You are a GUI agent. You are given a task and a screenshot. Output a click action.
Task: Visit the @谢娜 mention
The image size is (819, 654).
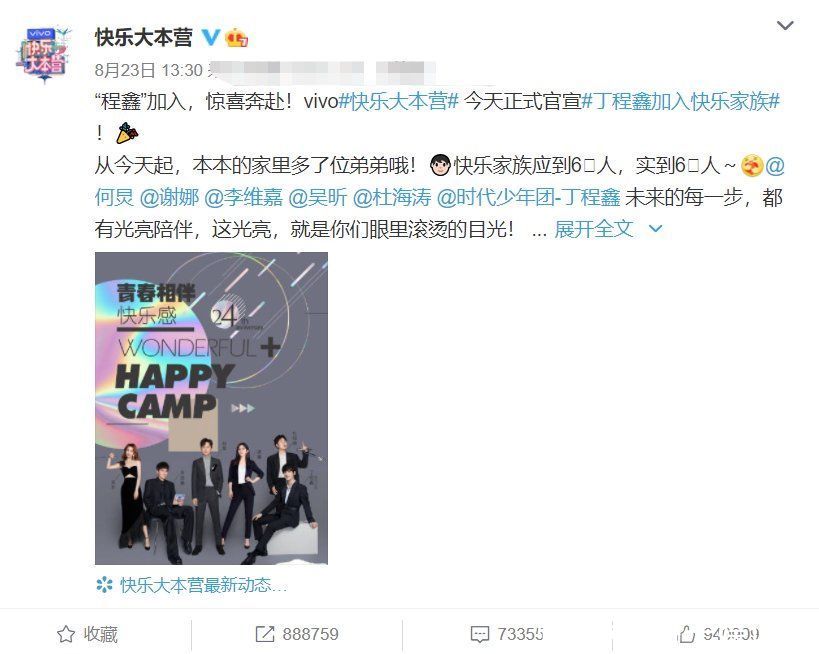click(x=170, y=197)
